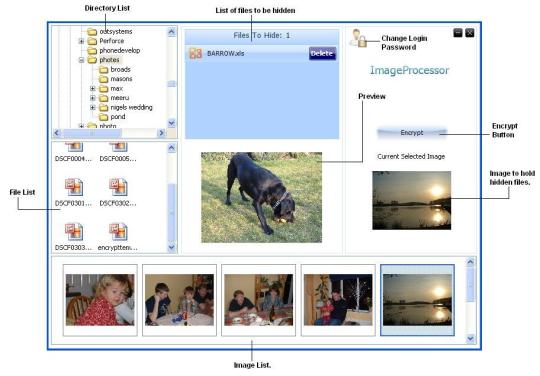Click the current selected sunset image

coord(412,200)
